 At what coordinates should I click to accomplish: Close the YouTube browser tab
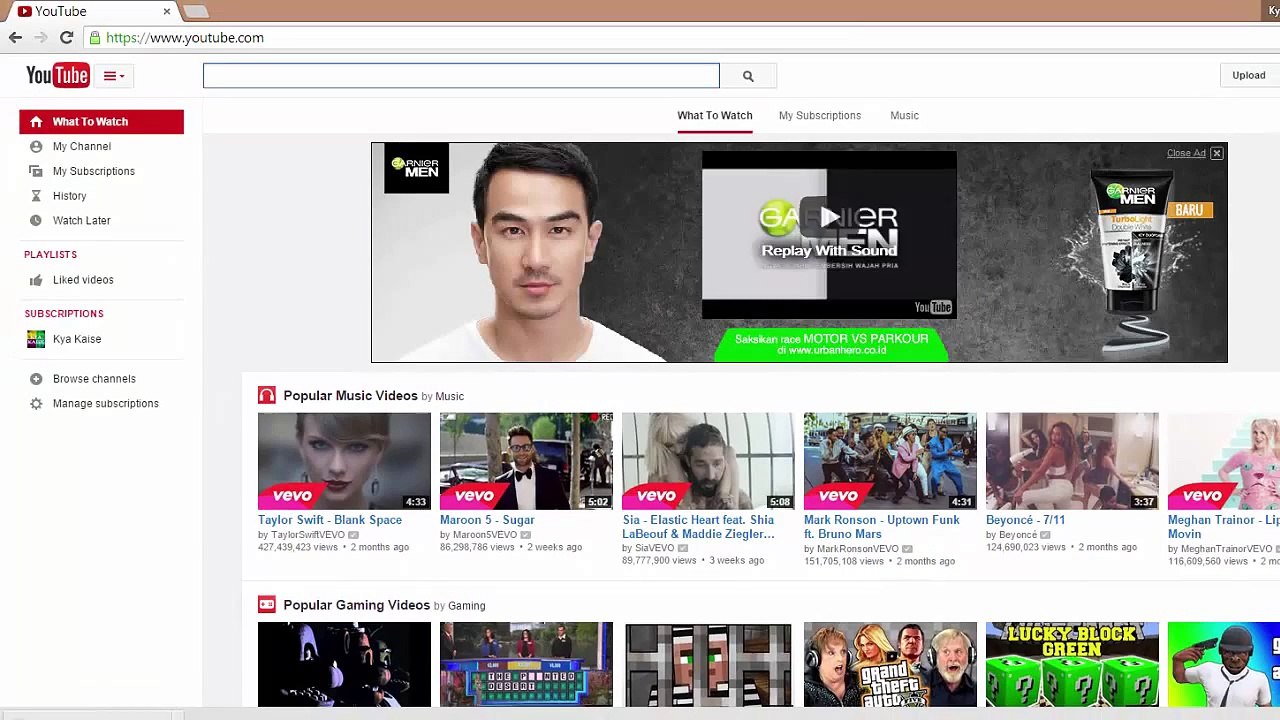point(167,11)
